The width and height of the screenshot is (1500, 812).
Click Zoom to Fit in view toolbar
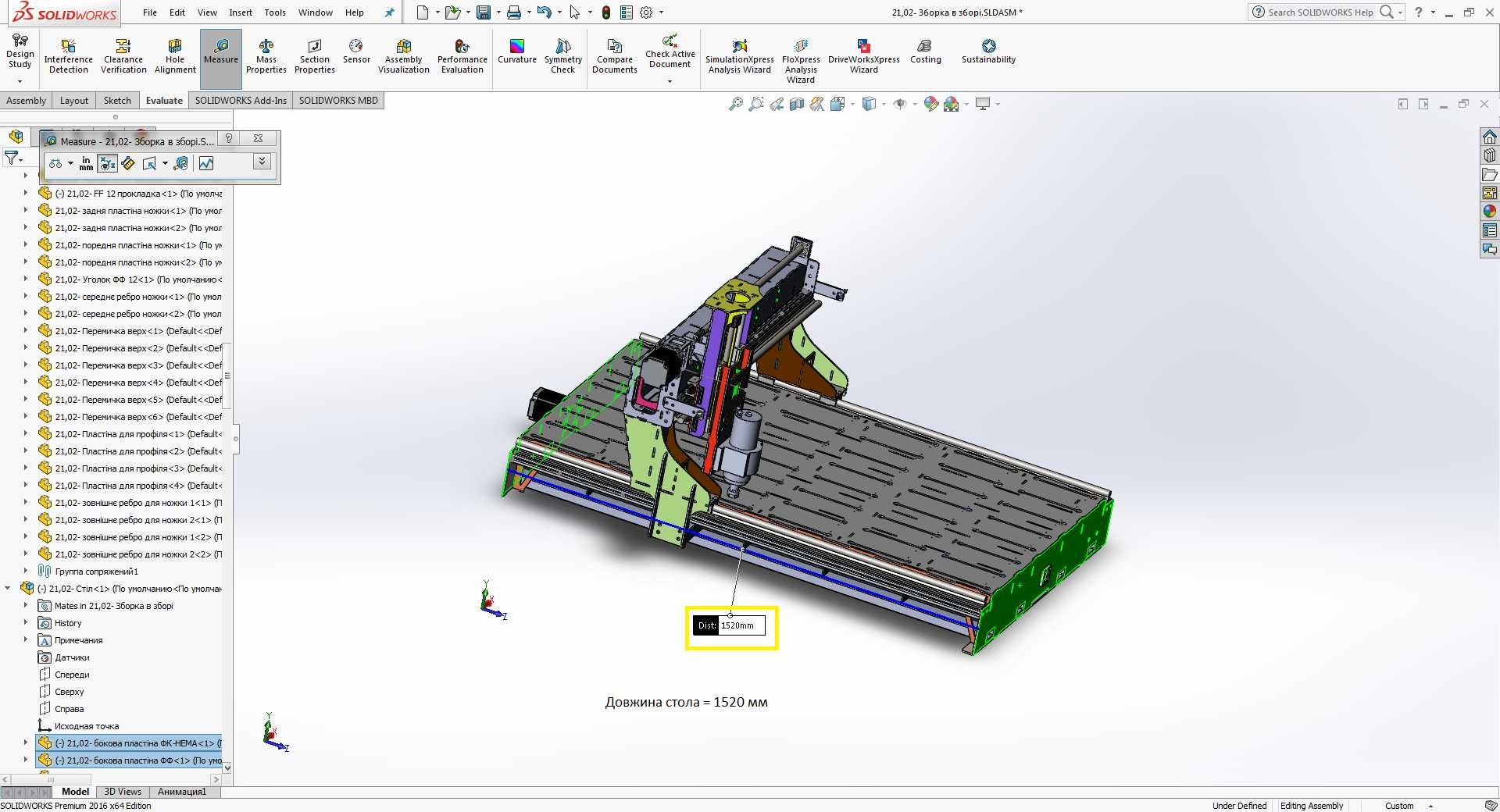tap(736, 104)
